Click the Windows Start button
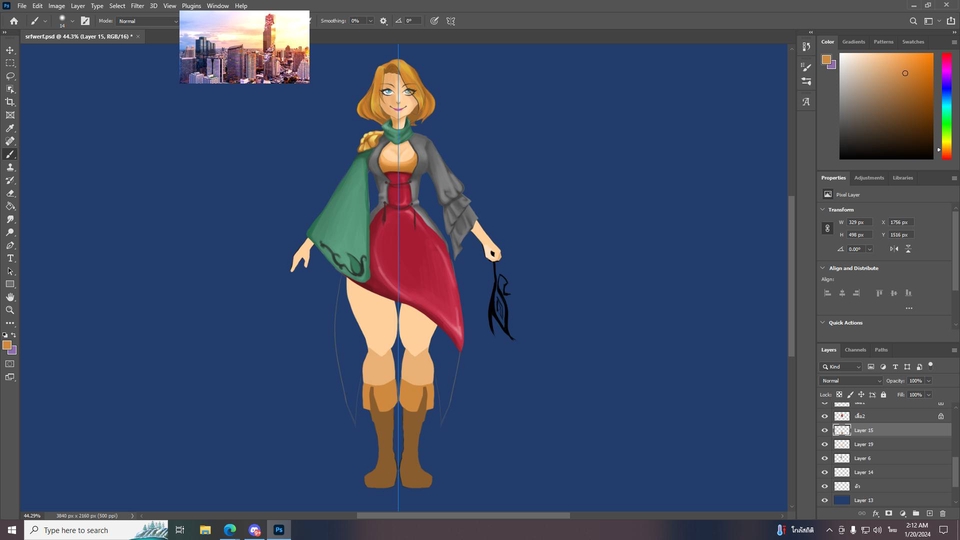Image resolution: width=960 pixels, height=540 pixels. [13, 530]
